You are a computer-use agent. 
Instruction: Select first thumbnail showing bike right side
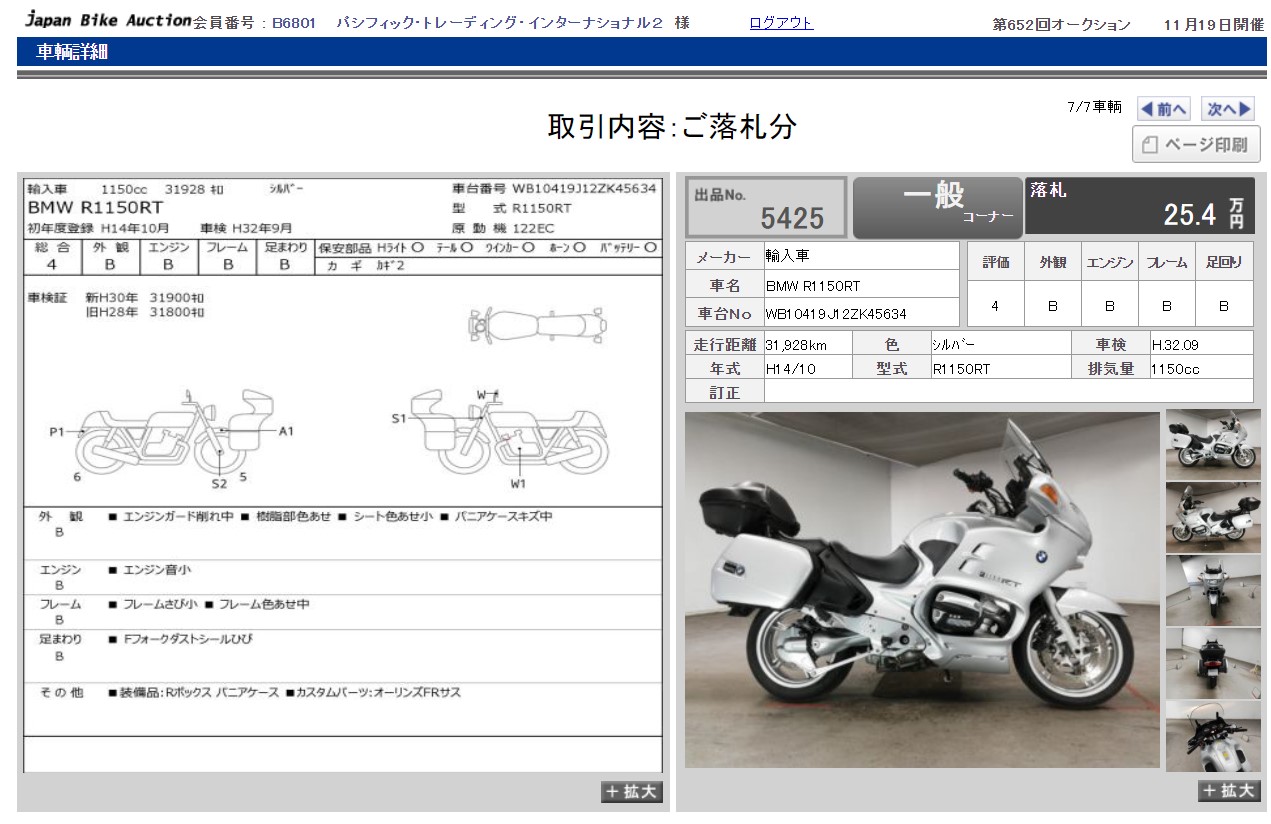coord(1213,445)
